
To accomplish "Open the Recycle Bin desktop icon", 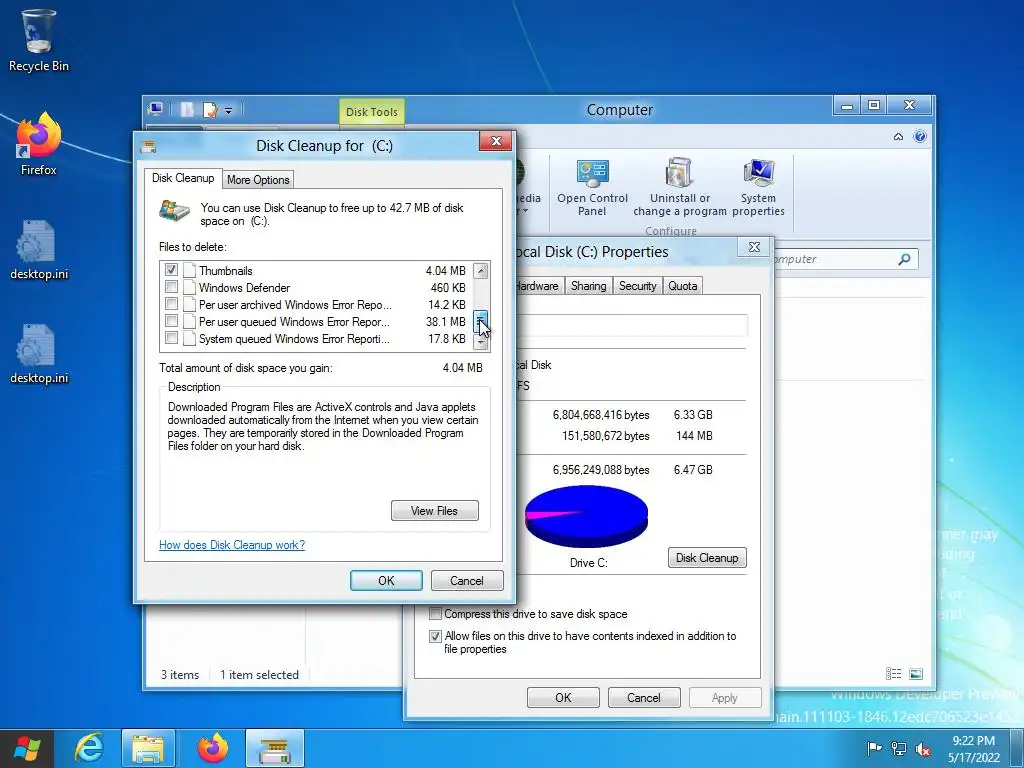I will pos(39,40).
